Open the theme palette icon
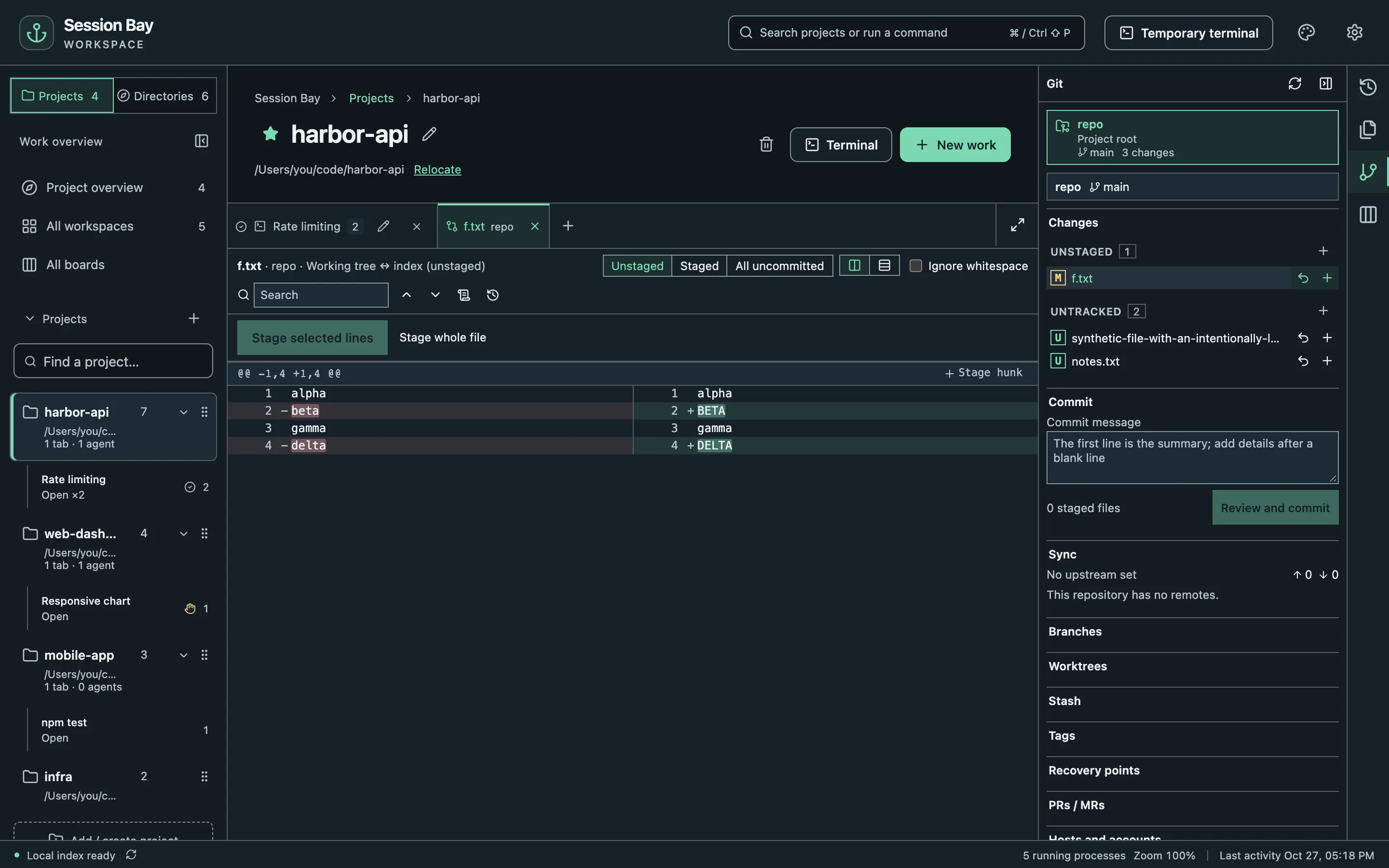The height and width of the screenshot is (868, 1389). pos(1307,33)
